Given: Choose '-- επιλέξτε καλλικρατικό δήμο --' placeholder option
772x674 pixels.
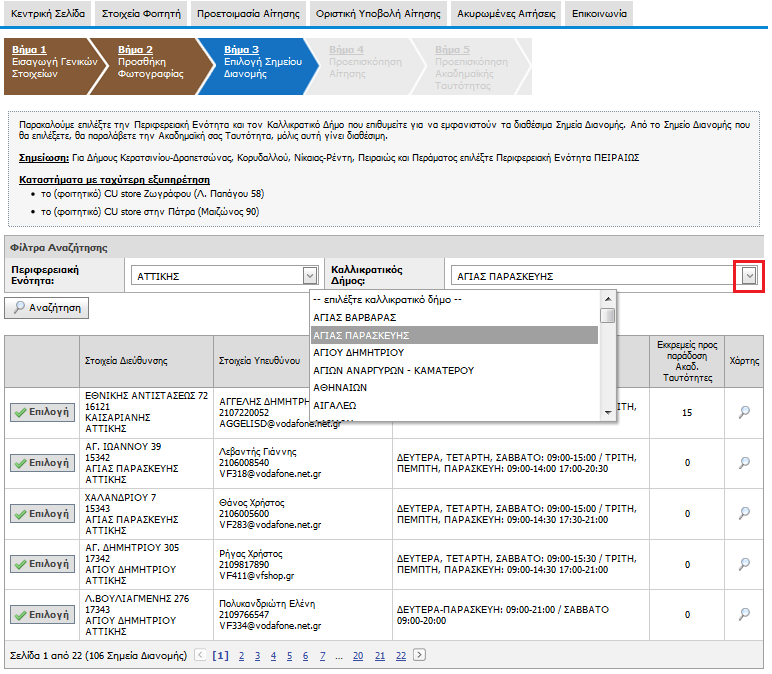Looking at the screenshot, I should point(455,300).
